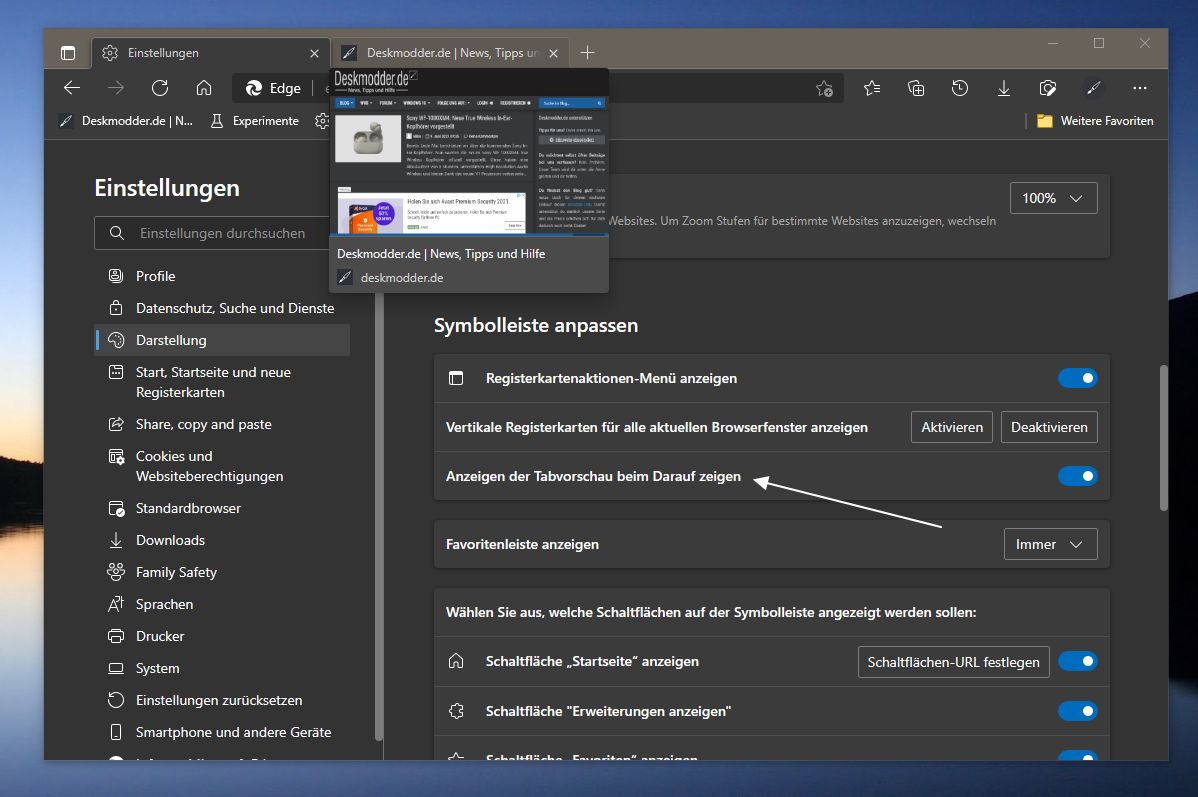Click the Symbolleiste anpassen heading
The image size is (1198, 797).
(536, 326)
